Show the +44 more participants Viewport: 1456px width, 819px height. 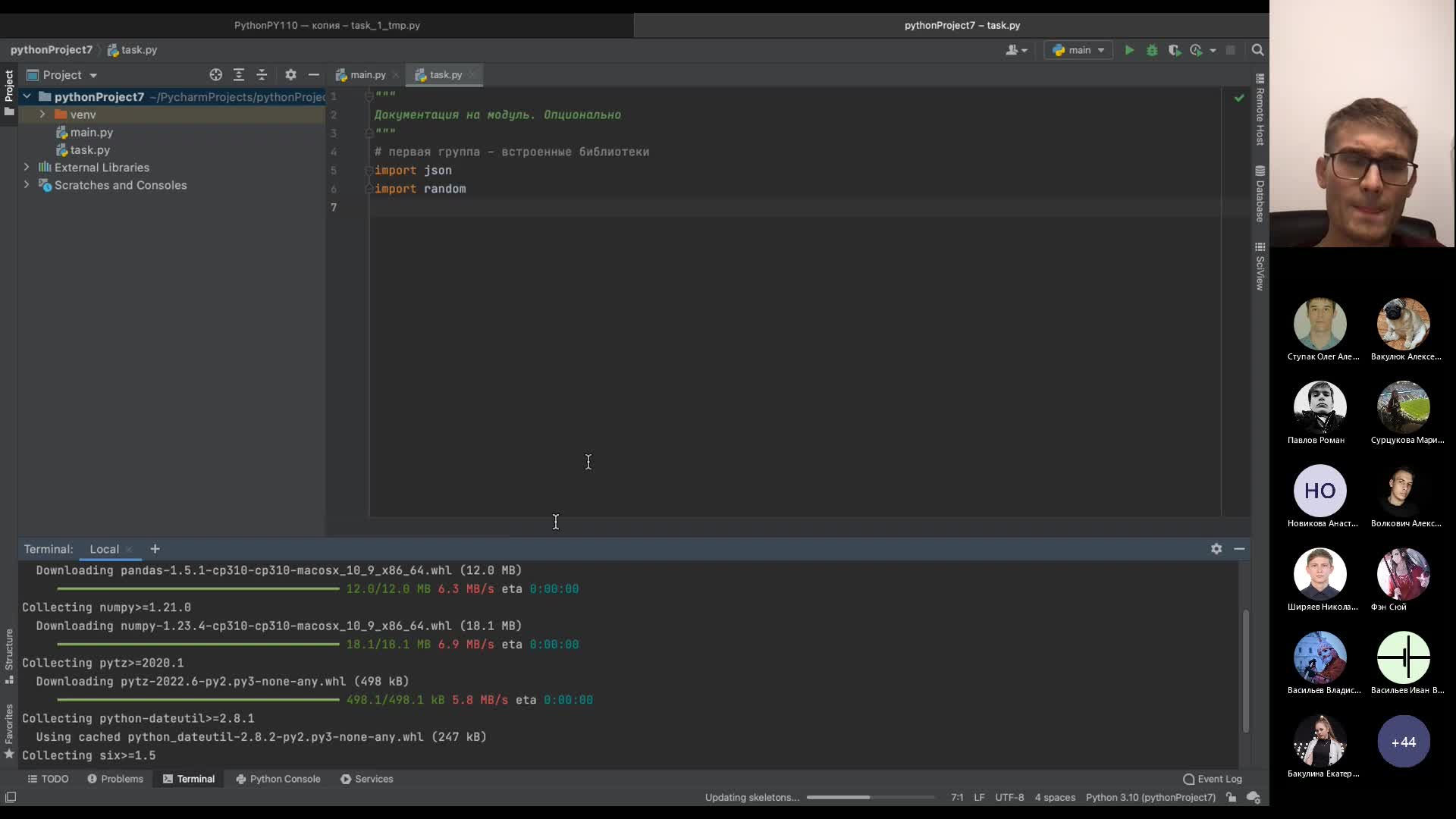pos(1403,742)
